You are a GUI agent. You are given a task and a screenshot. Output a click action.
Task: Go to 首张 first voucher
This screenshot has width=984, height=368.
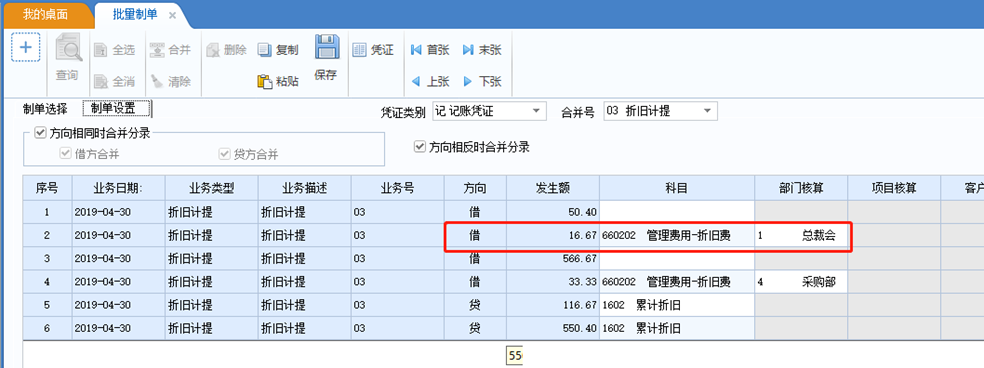pos(430,50)
